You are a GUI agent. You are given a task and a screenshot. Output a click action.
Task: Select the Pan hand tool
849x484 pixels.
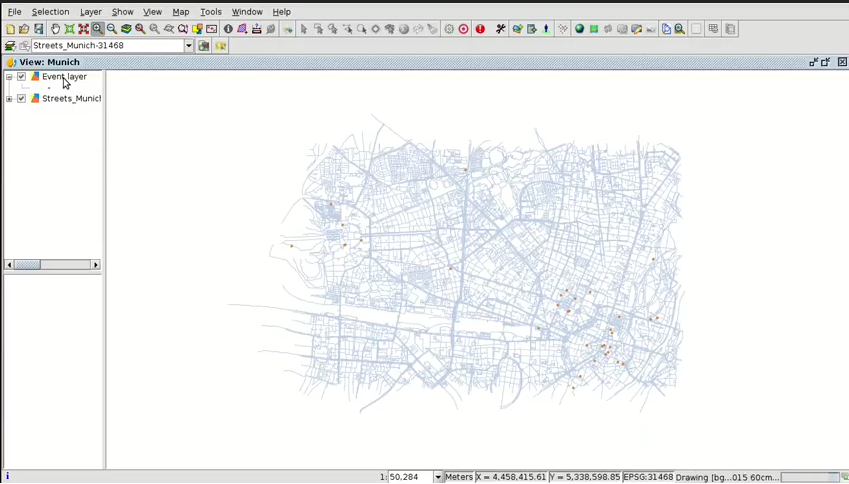tap(55, 29)
